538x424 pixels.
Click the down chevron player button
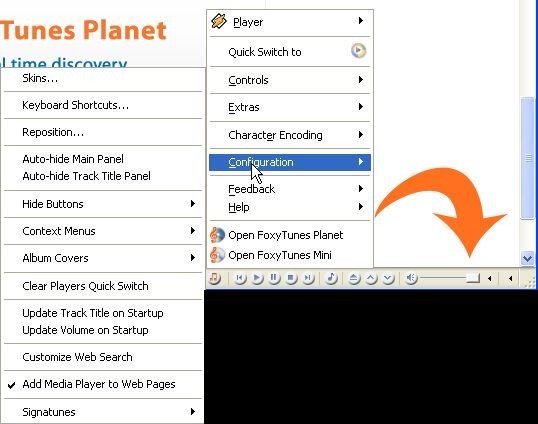388,278
